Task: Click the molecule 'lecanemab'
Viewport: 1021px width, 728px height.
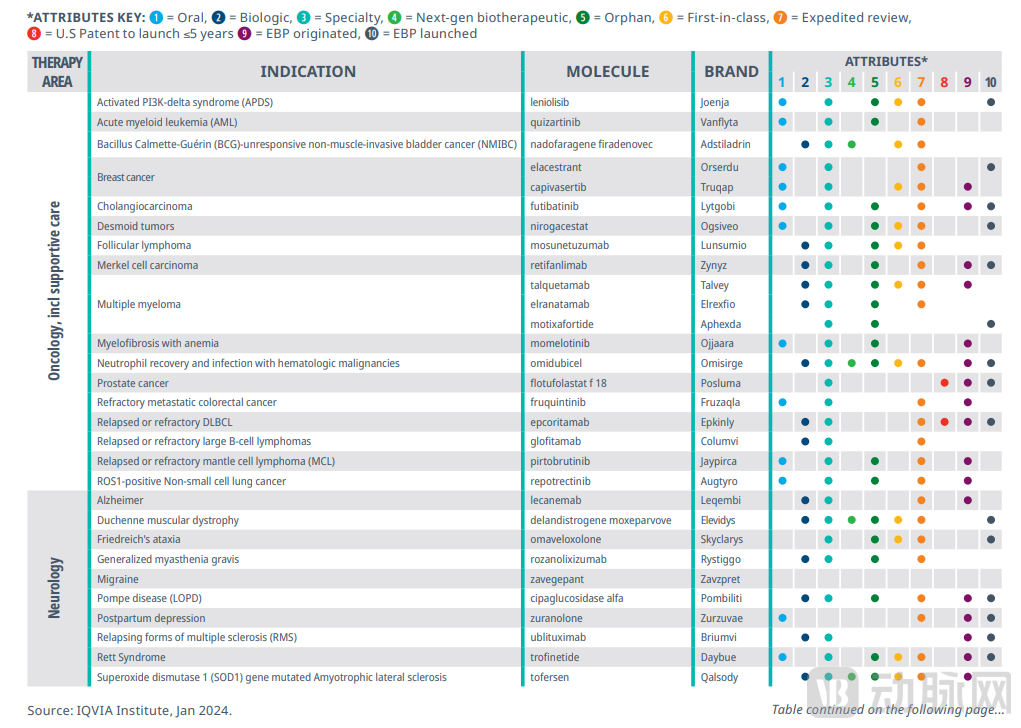Action: coord(555,500)
